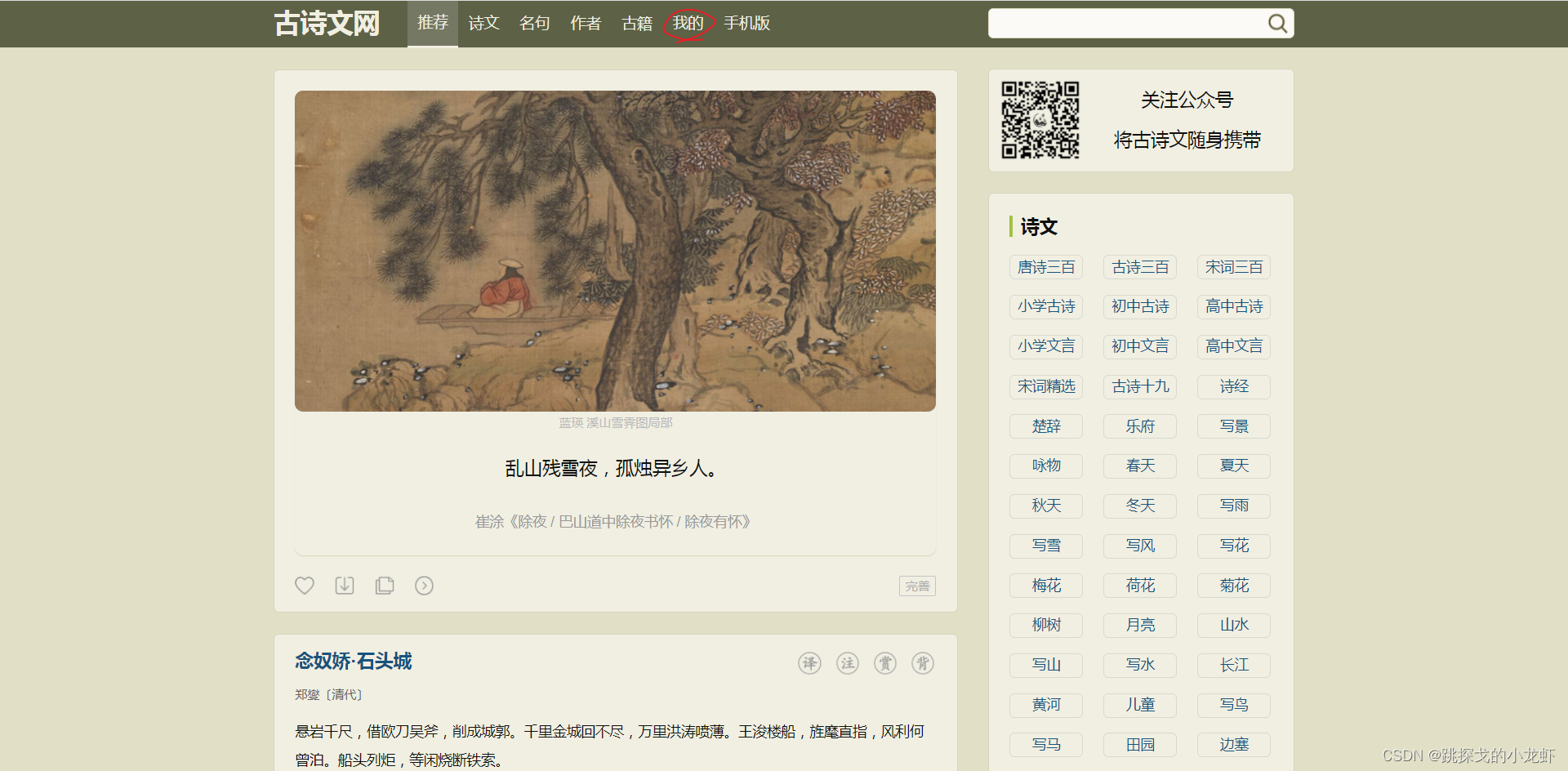The width and height of the screenshot is (1568, 771).
Task: Toggle recitation mode (背) icon
Action: 923,663
